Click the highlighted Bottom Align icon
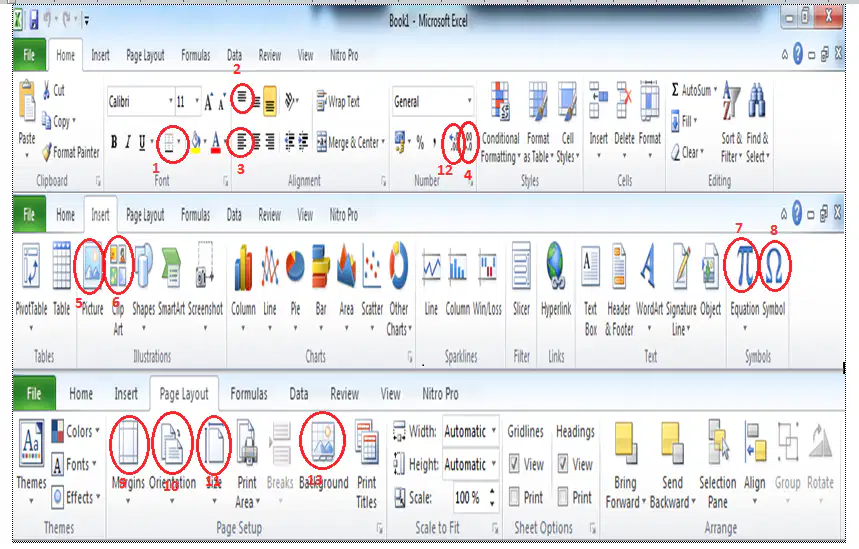The height and width of the screenshot is (549, 859). pos(270,101)
